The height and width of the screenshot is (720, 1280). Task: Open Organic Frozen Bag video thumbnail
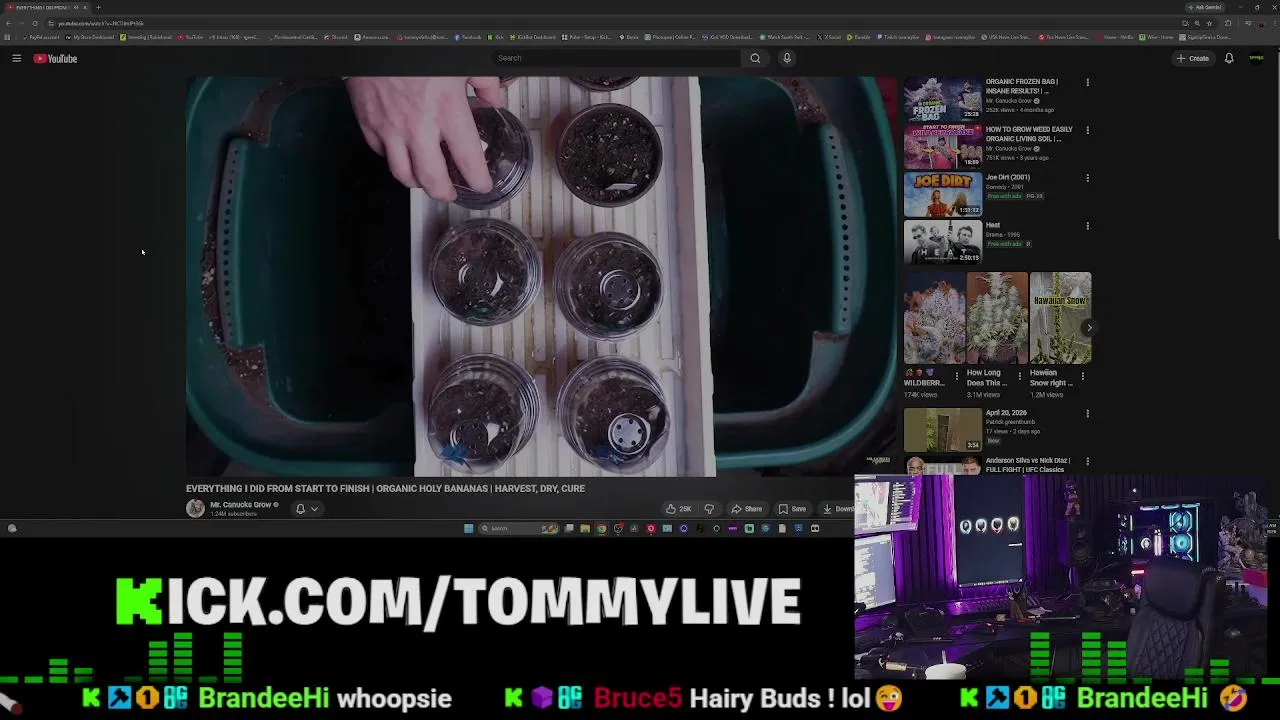tap(943, 100)
